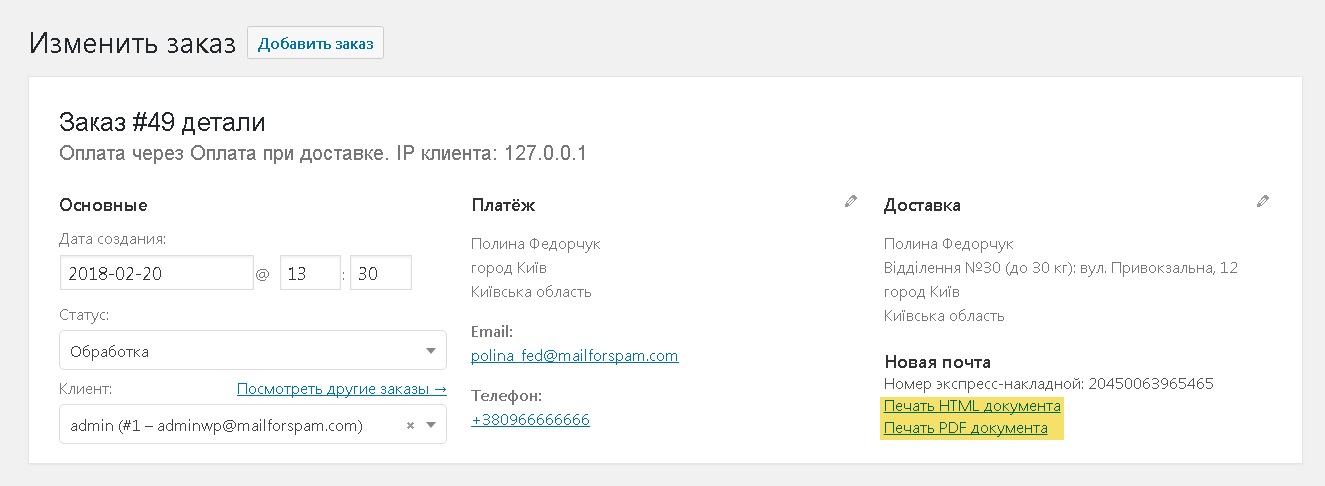Click the Добавить заказ button
The image size is (1325, 486).
[315, 43]
